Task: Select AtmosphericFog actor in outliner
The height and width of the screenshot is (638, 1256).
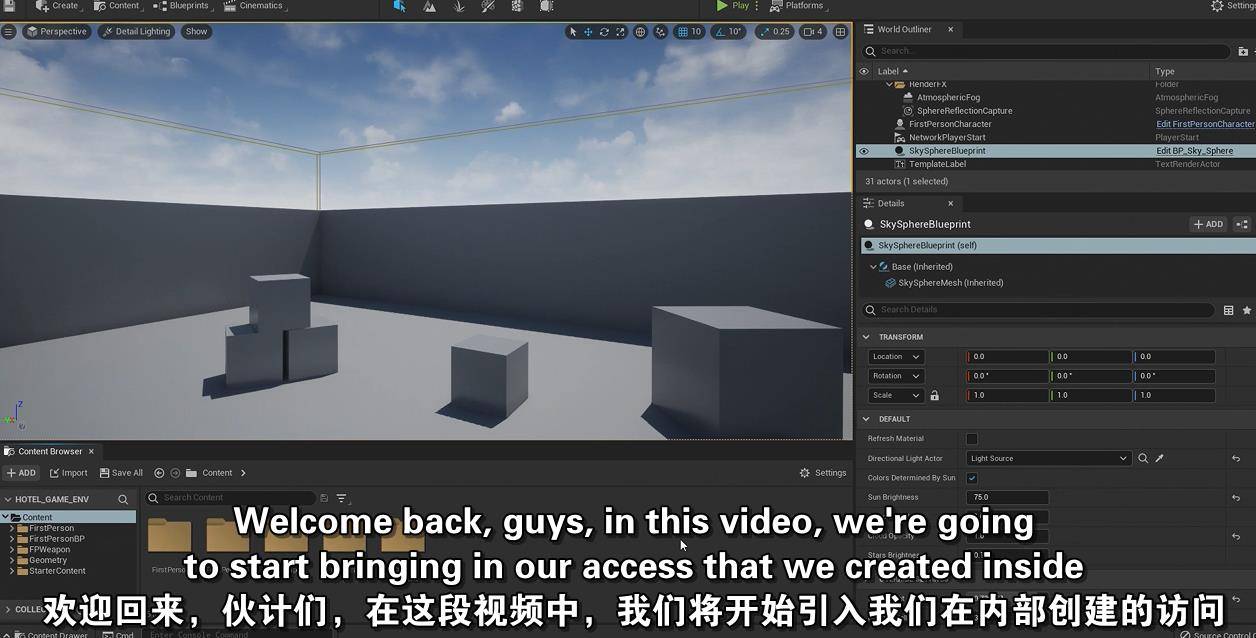Action: (948, 98)
